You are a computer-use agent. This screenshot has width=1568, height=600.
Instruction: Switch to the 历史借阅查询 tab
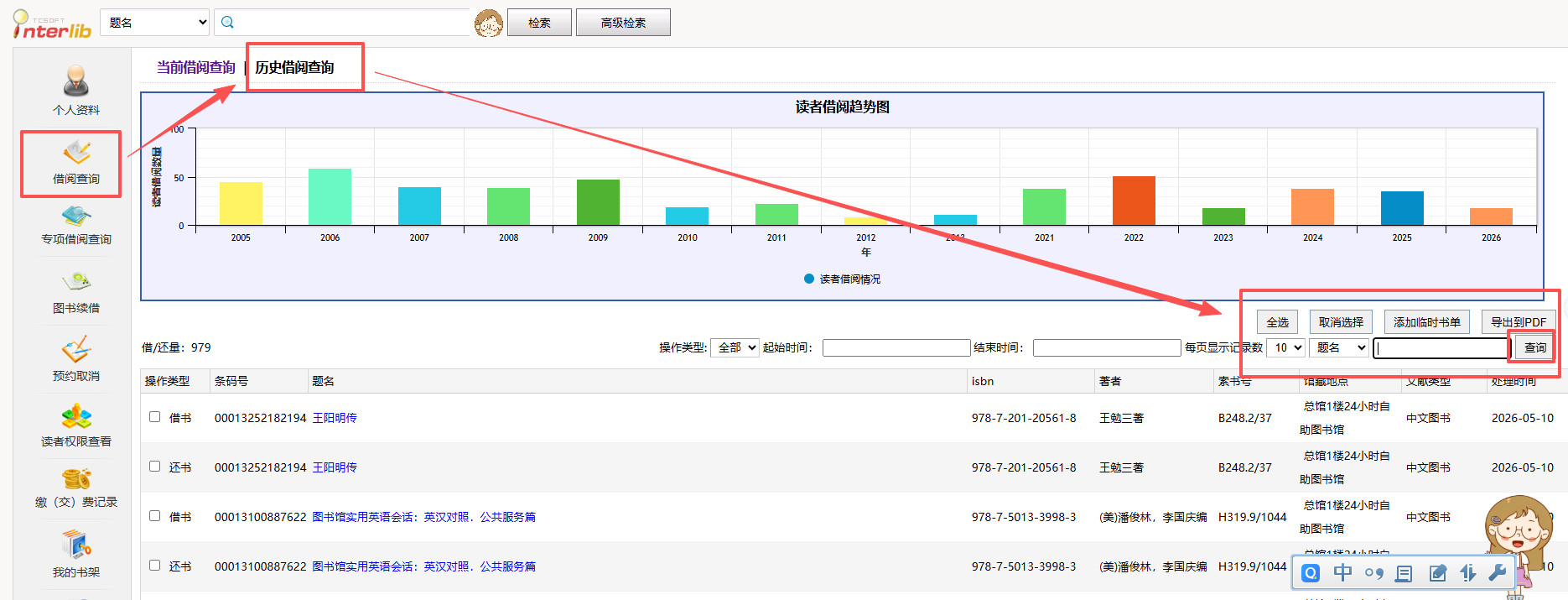294,67
